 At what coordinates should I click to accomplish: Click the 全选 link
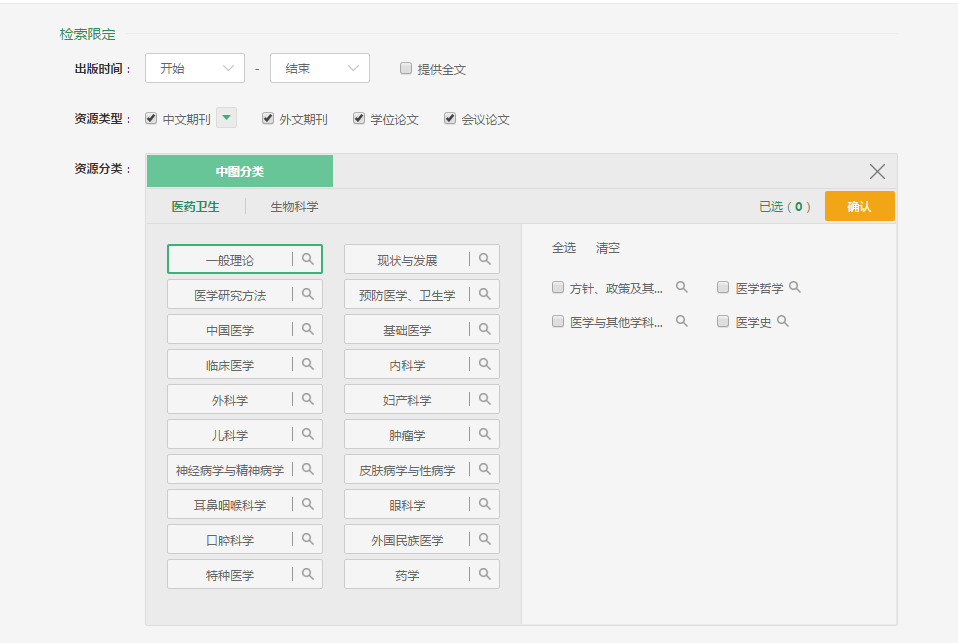pos(564,248)
